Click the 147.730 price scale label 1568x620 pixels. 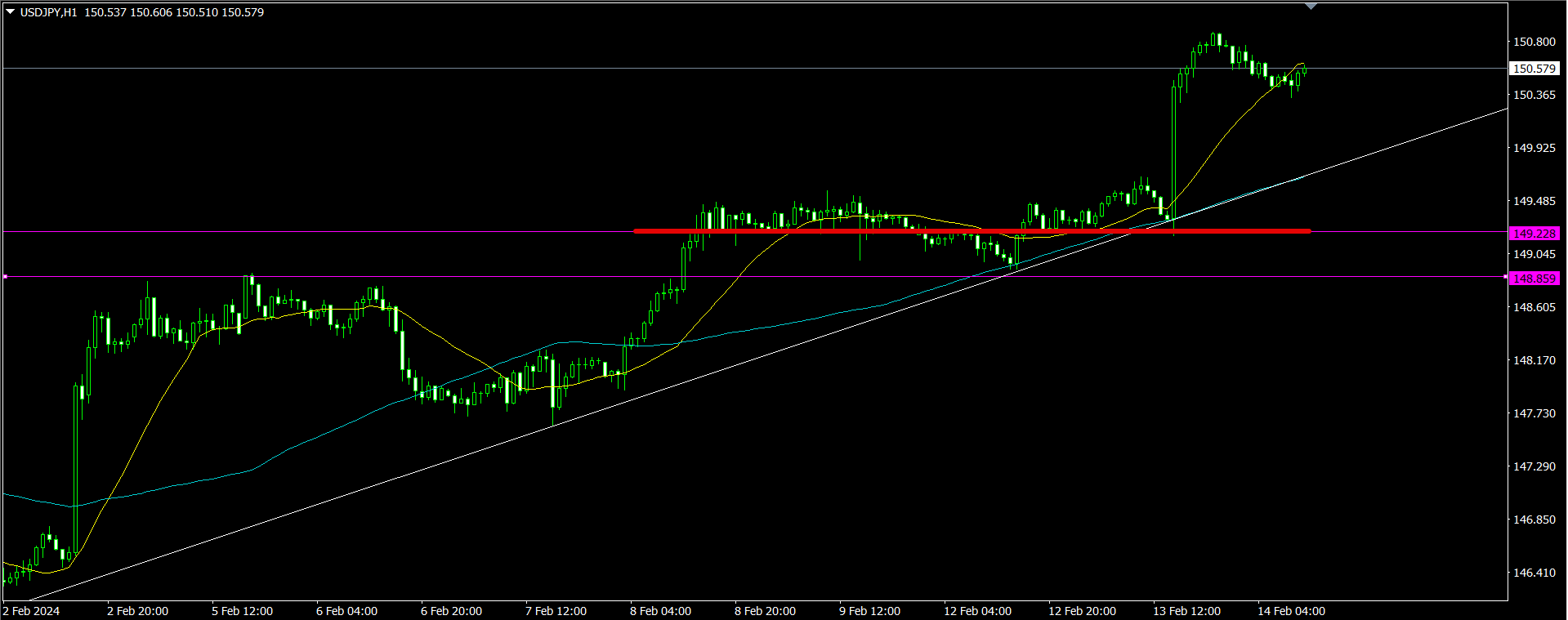pyautogui.click(x=1534, y=413)
